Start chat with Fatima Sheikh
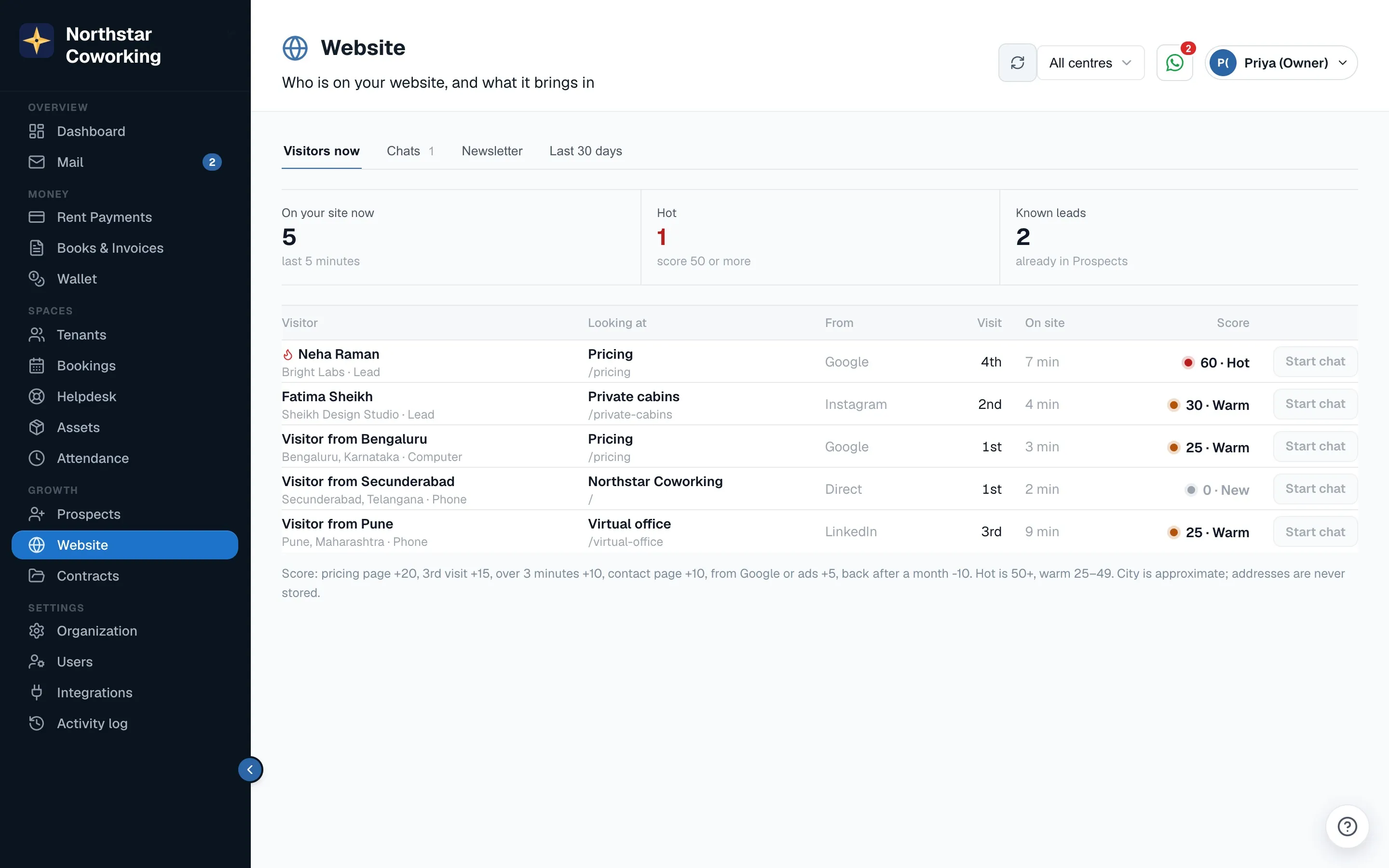The width and height of the screenshot is (1389, 868). coord(1315,404)
